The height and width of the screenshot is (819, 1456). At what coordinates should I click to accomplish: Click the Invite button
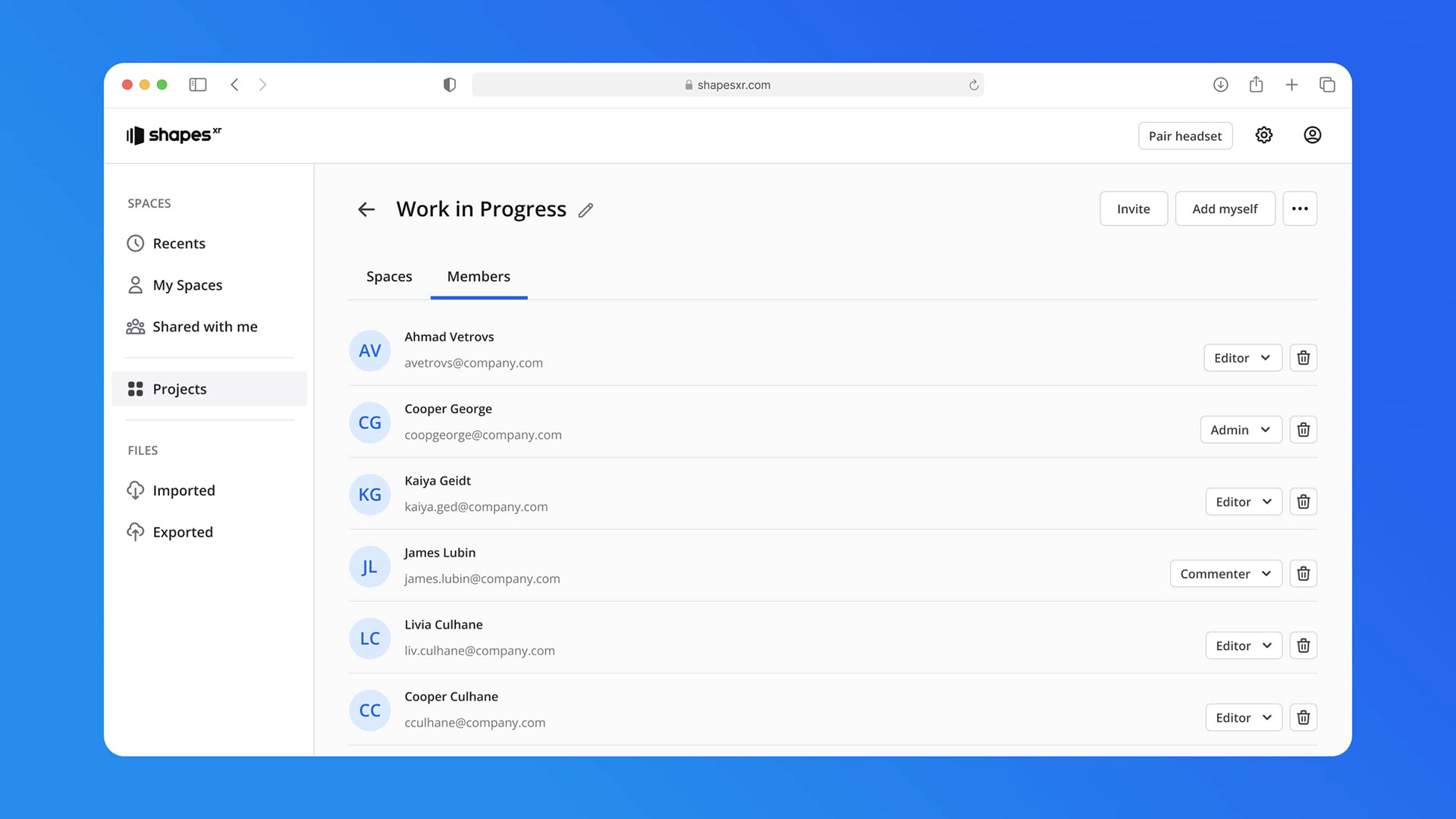[1133, 209]
